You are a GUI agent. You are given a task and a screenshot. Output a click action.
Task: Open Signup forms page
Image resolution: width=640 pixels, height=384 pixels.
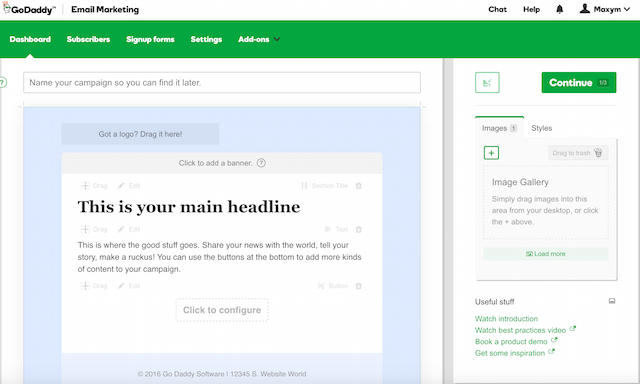[150, 39]
